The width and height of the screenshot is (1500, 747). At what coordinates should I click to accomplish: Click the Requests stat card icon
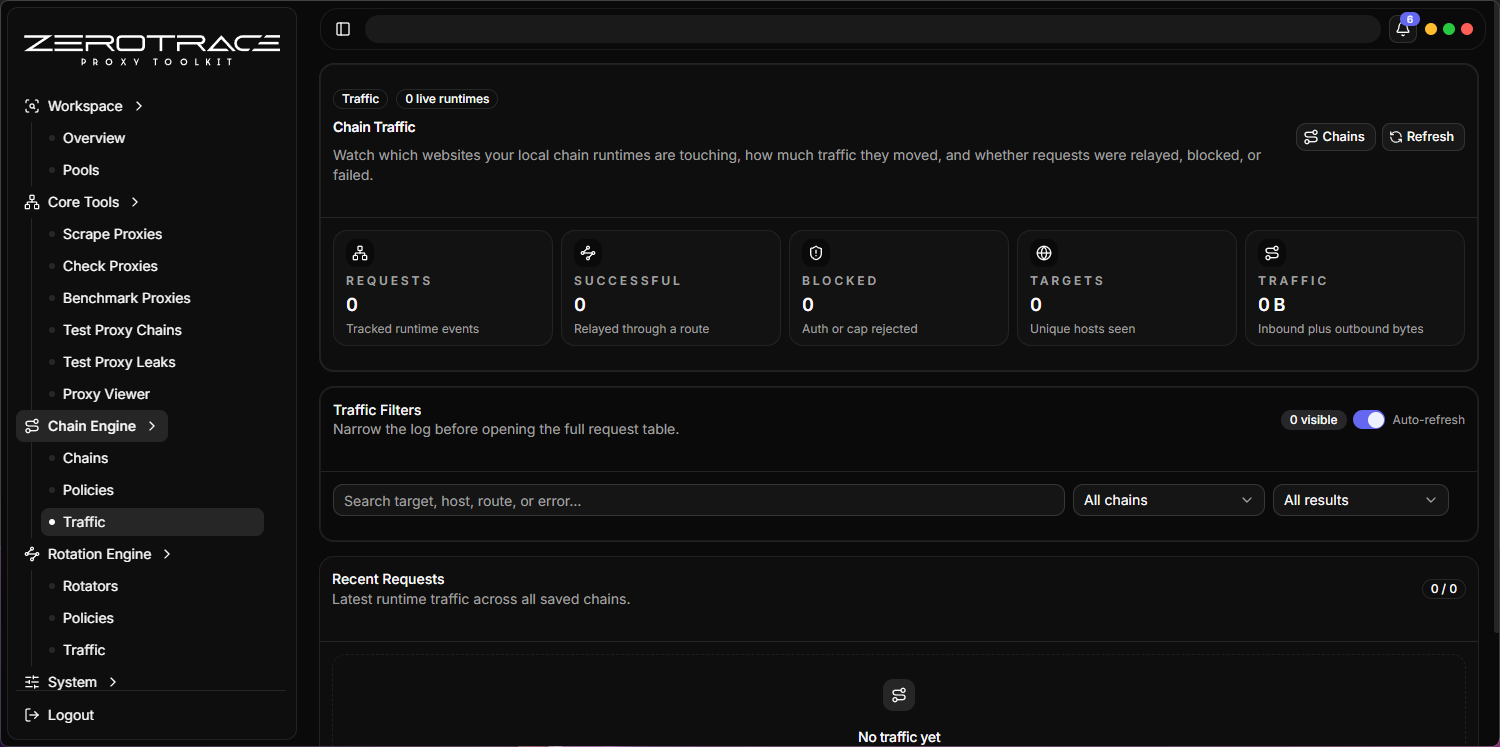click(x=360, y=253)
